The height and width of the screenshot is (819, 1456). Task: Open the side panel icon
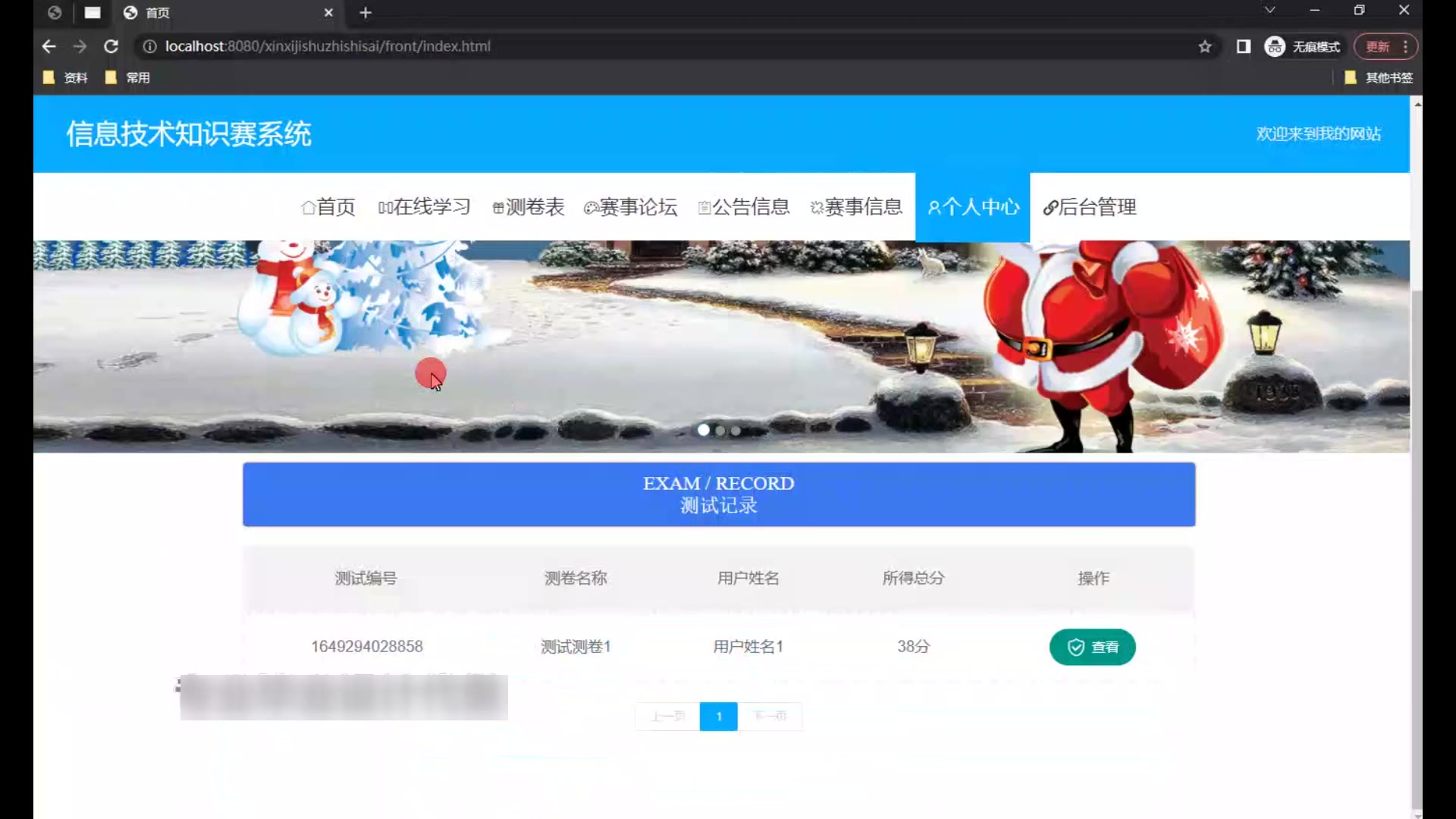coord(1244,47)
